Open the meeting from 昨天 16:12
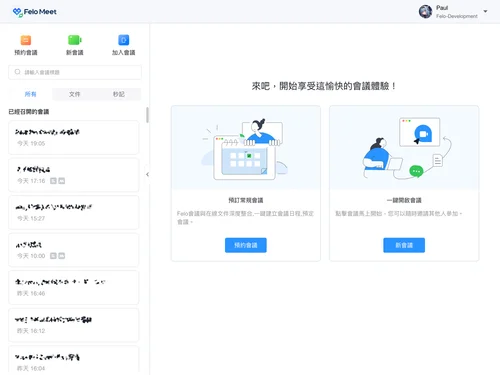Screen dimensions: 500x375 click(74, 325)
